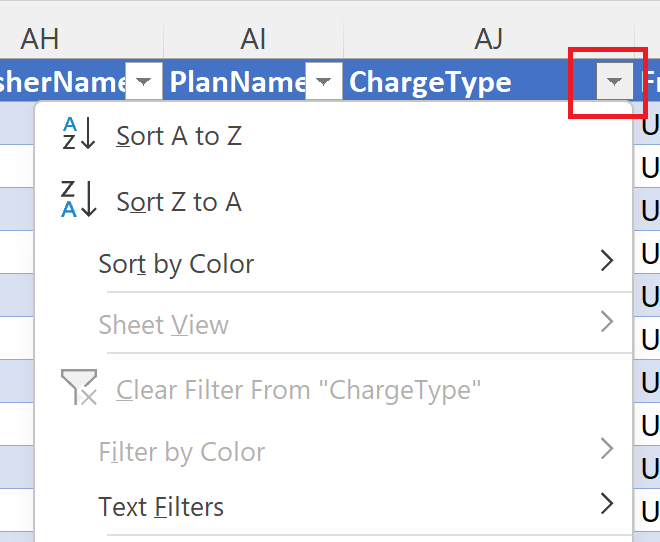Open the ChargeType filter dropdown button
Viewport: 660px width, 542px height.
(x=614, y=82)
